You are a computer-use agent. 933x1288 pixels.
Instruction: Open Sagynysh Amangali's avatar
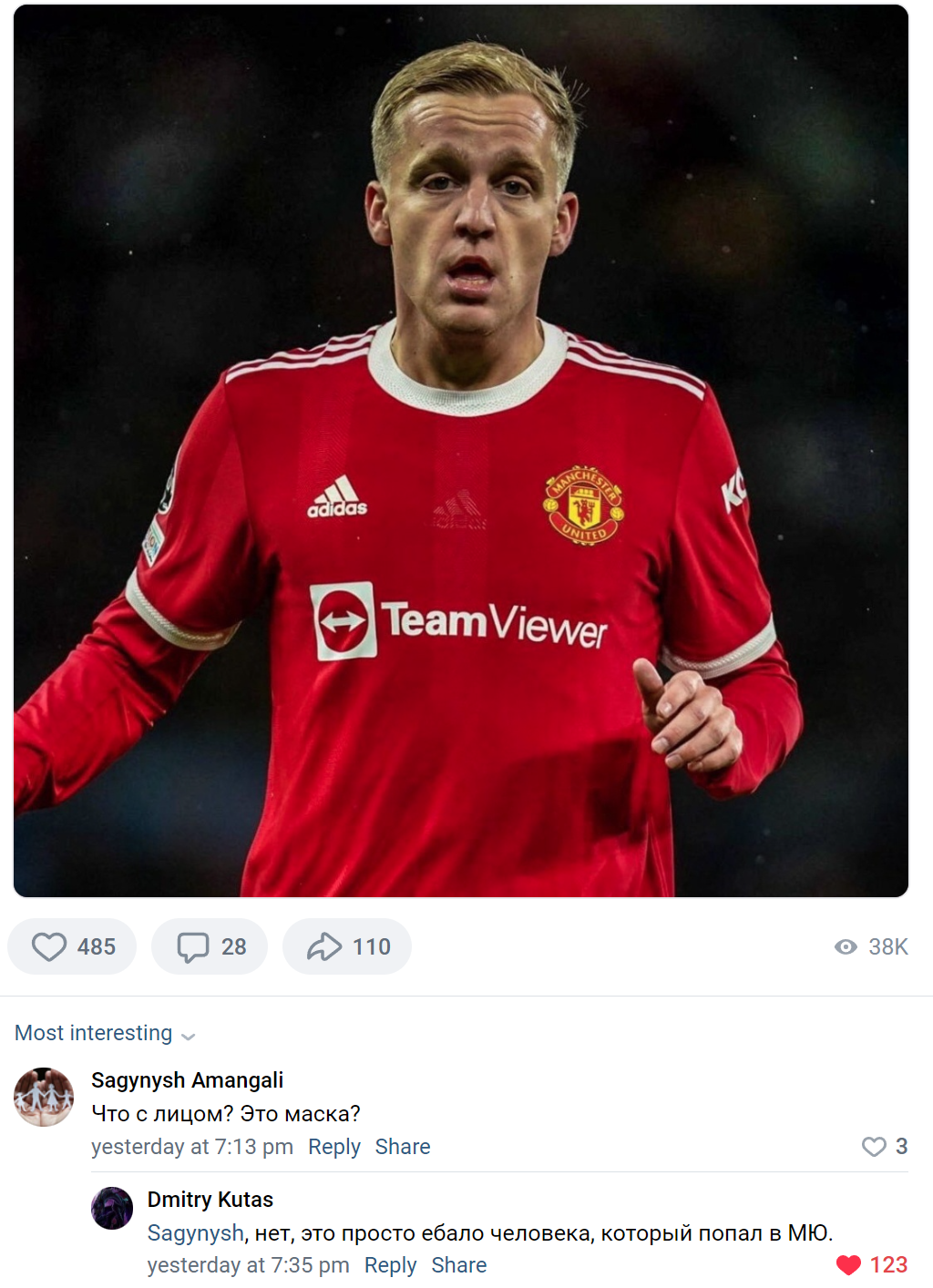[44, 1097]
